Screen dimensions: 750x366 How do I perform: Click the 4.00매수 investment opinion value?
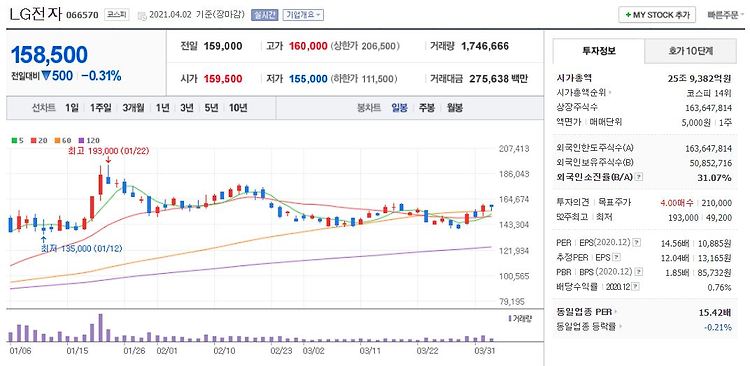click(x=678, y=203)
